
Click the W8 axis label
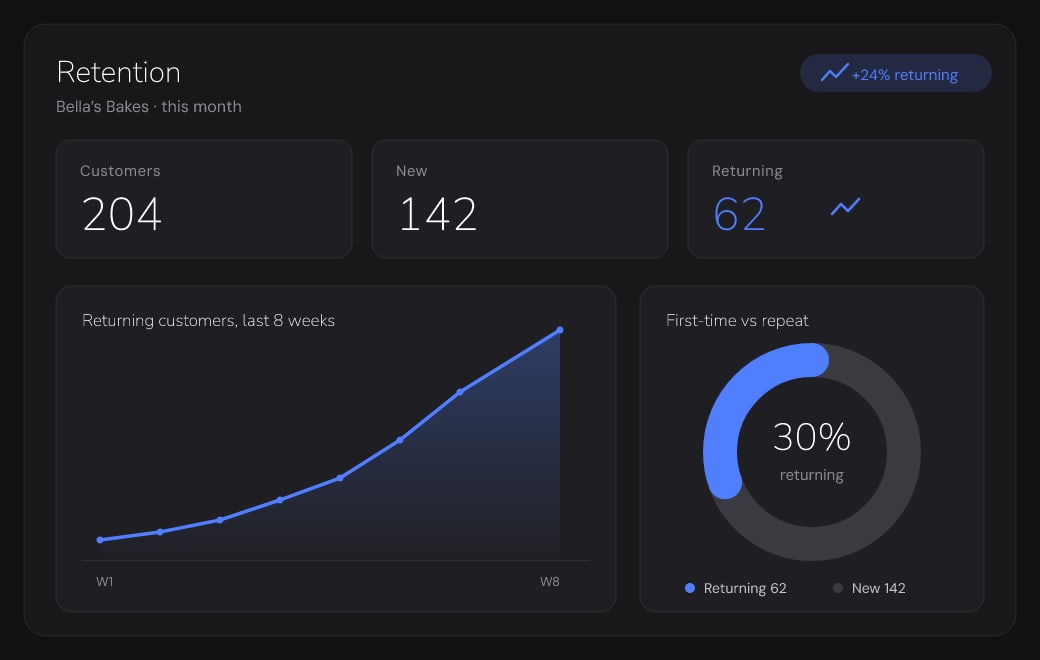(x=550, y=582)
